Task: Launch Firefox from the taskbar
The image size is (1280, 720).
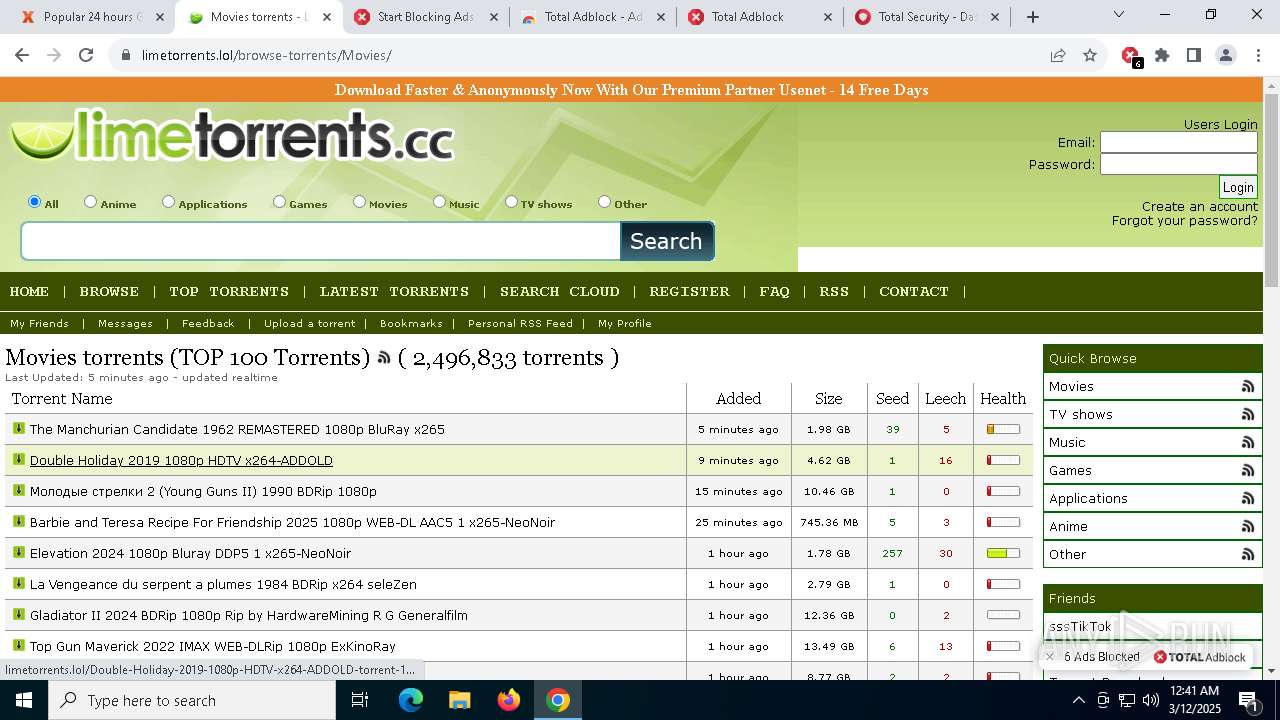Action: click(x=509, y=700)
